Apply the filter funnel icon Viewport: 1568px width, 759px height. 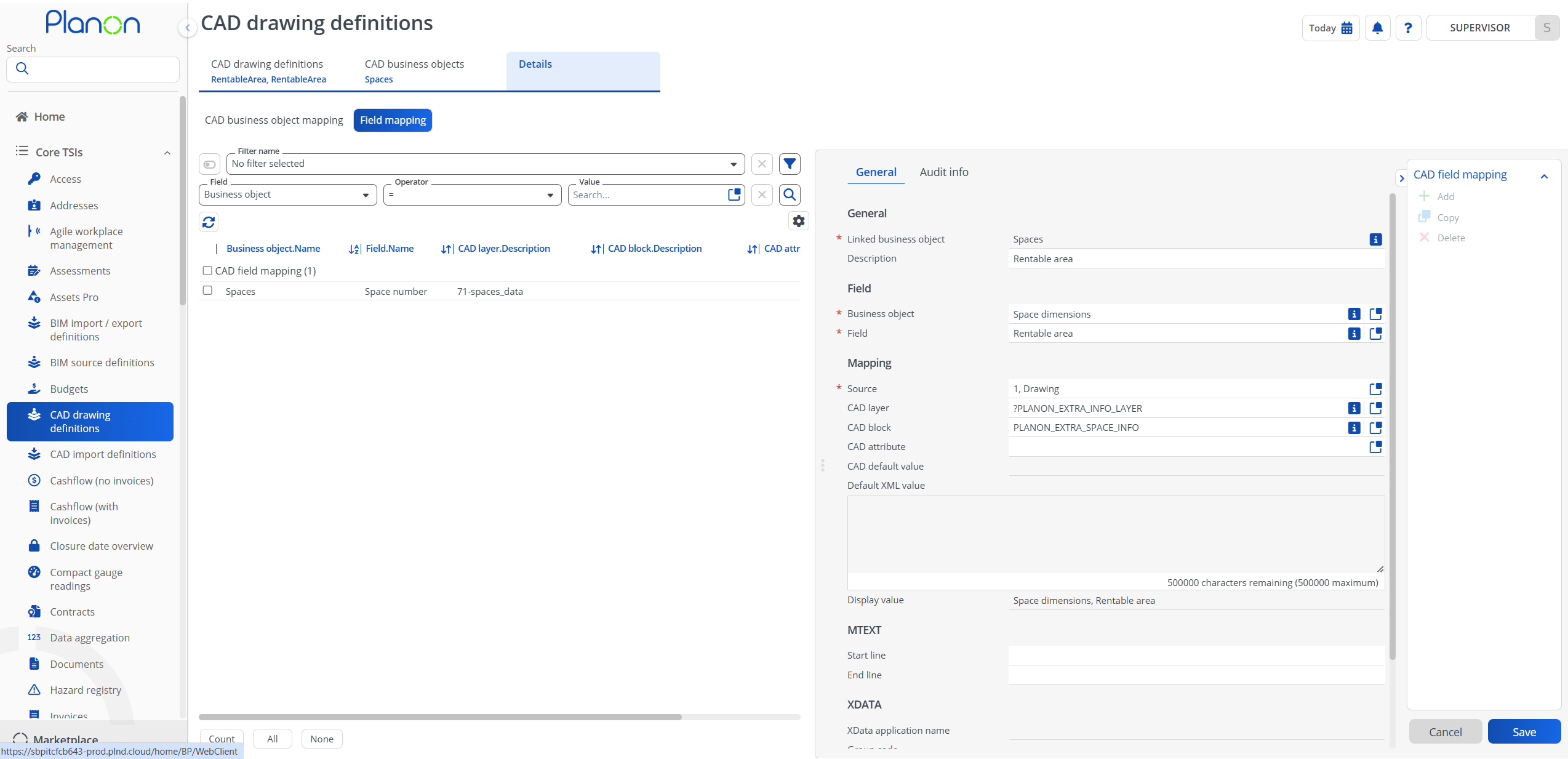tap(790, 164)
